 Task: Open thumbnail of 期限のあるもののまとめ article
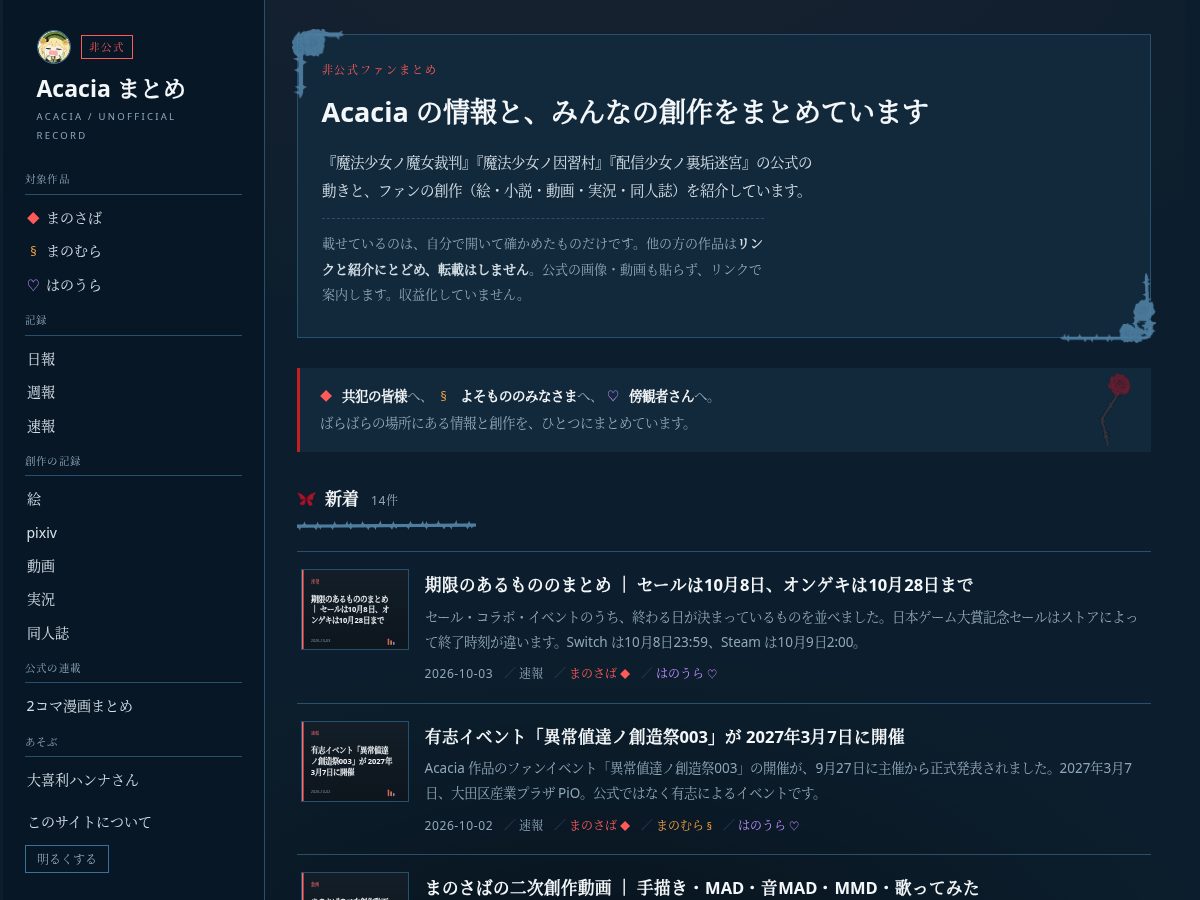[355, 610]
